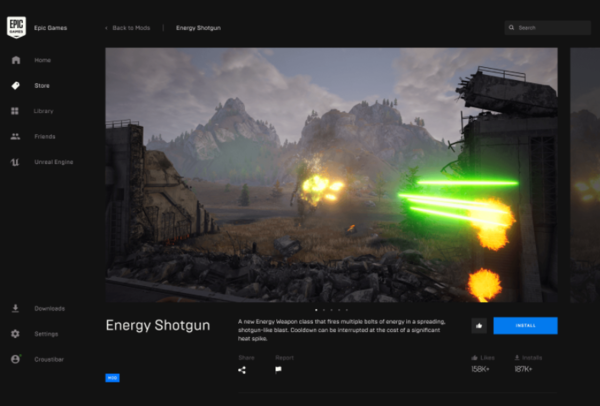Click the back chevron before Back to Mods
The height and width of the screenshot is (406, 600).
[106, 28]
